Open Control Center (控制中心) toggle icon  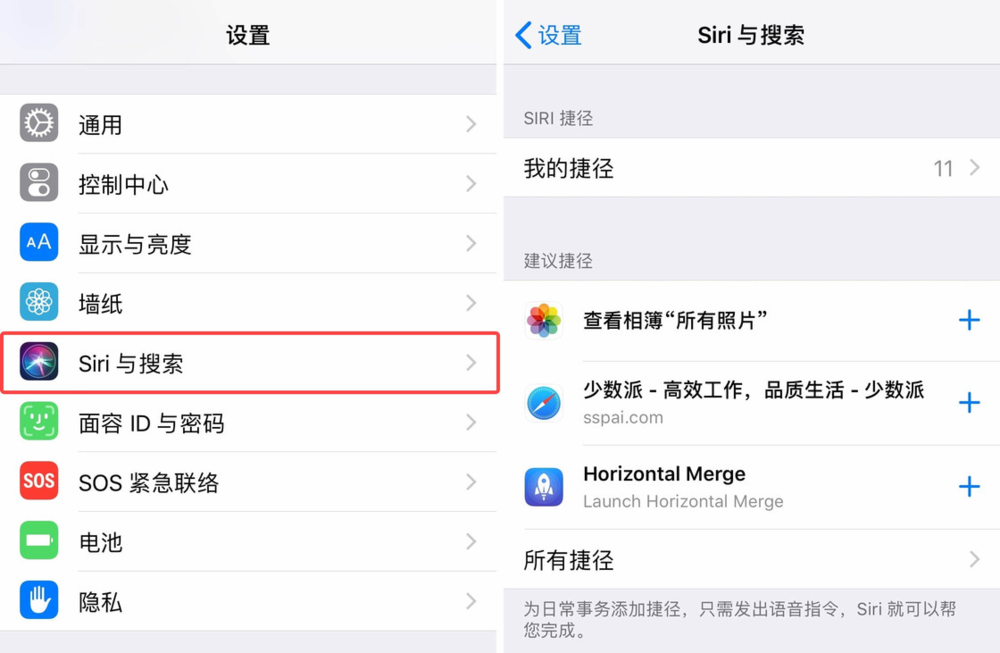pyautogui.click(x=39, y=183)
